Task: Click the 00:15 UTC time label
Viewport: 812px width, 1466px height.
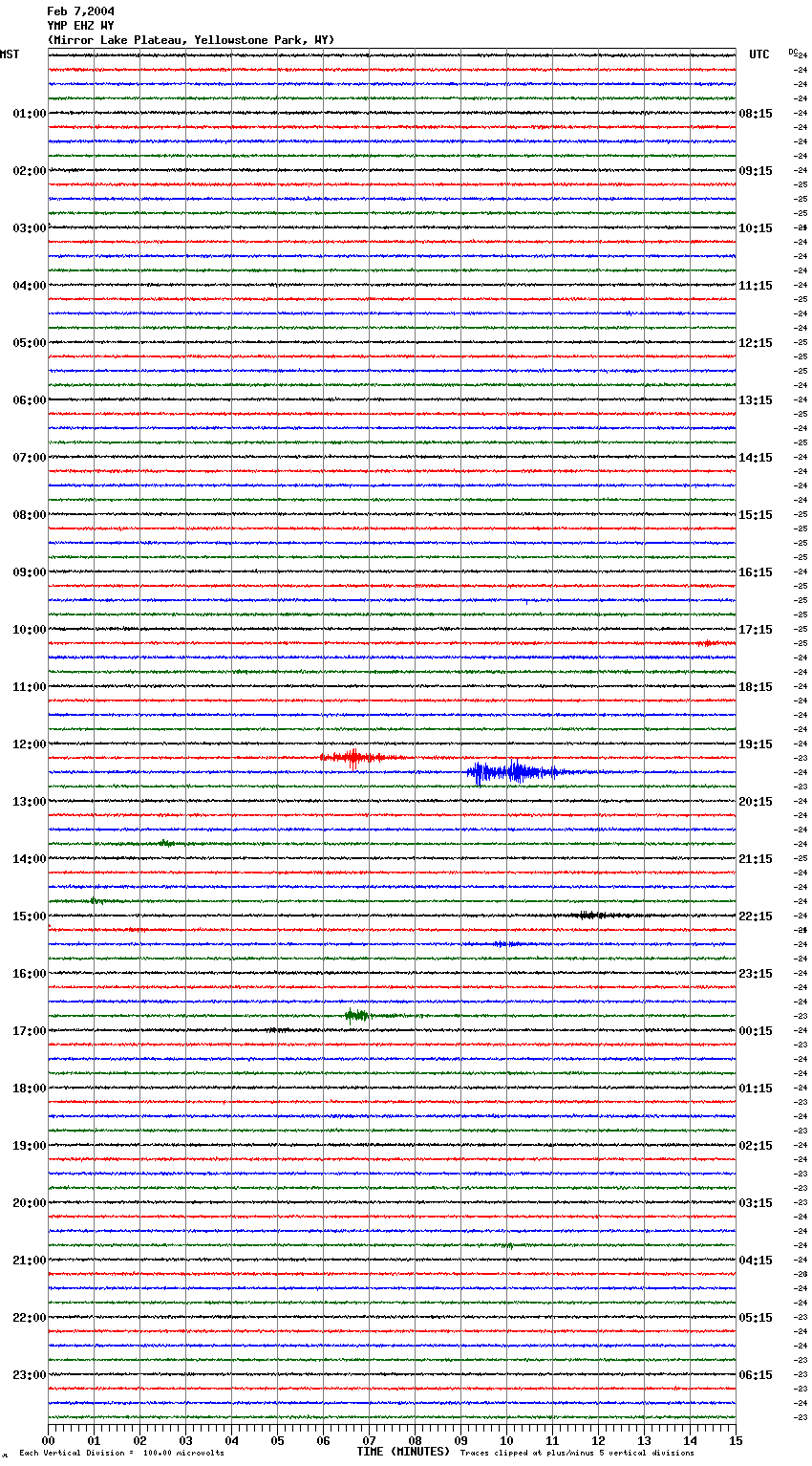Action: [x=756, y=1031]
